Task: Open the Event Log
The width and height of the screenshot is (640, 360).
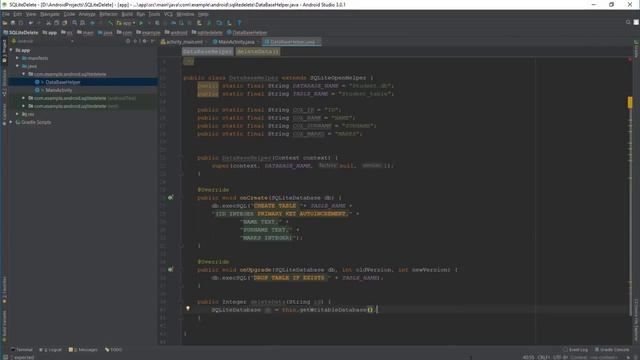Action: (x=576, y=350)
